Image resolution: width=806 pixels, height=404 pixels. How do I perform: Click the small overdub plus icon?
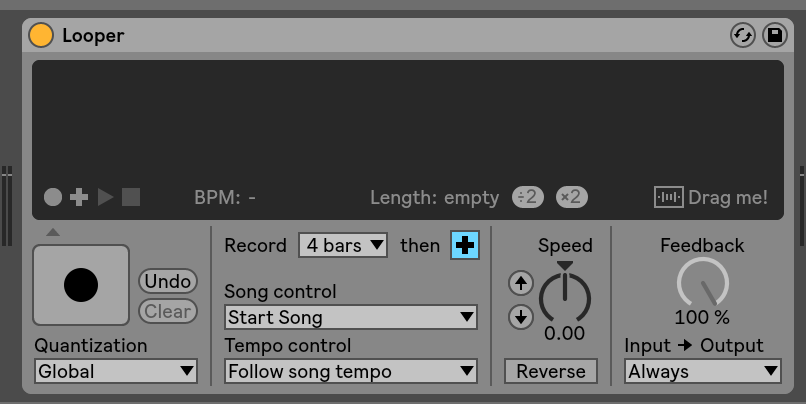point(79,197)
